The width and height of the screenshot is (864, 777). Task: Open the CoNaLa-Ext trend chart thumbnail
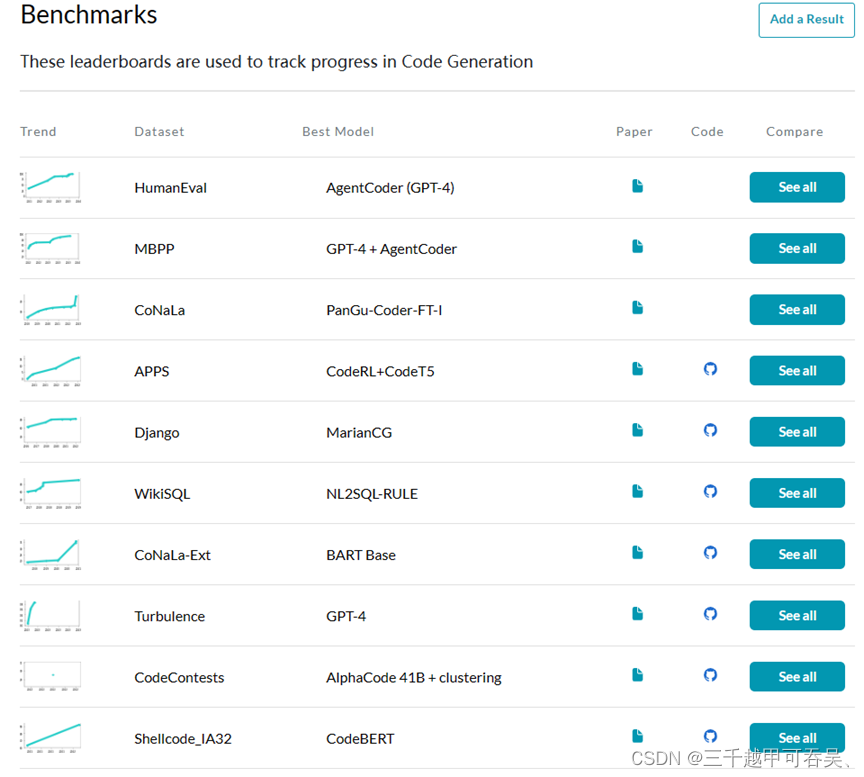pos(51,554)
